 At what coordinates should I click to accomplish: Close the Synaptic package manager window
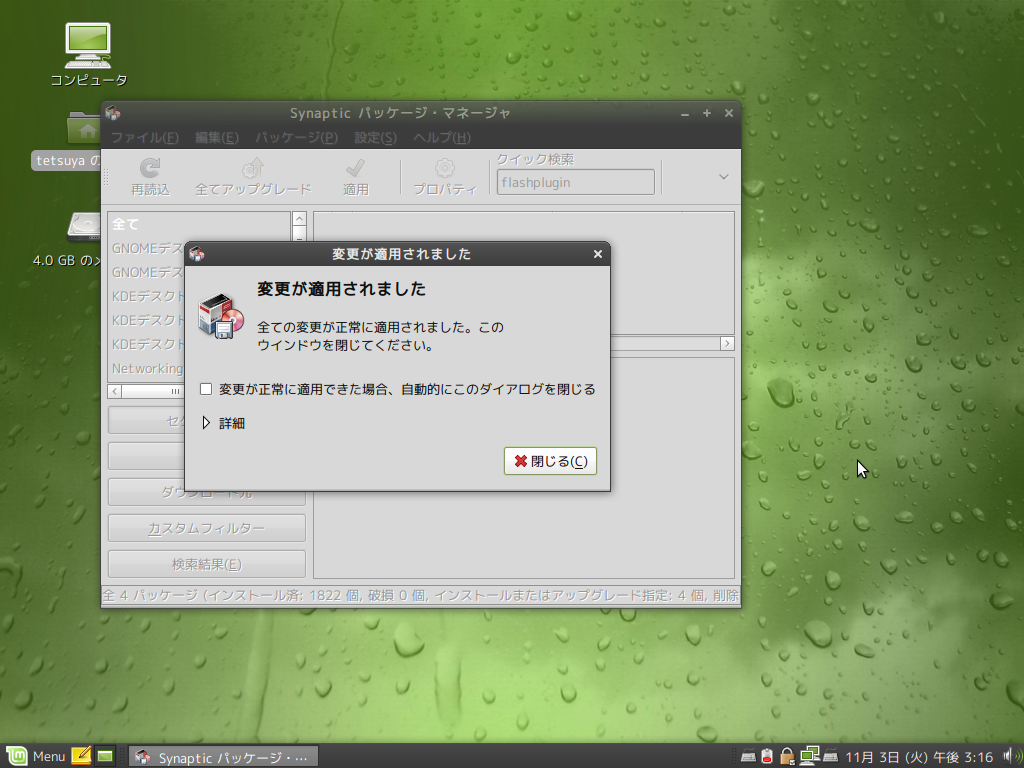point(729,114)
